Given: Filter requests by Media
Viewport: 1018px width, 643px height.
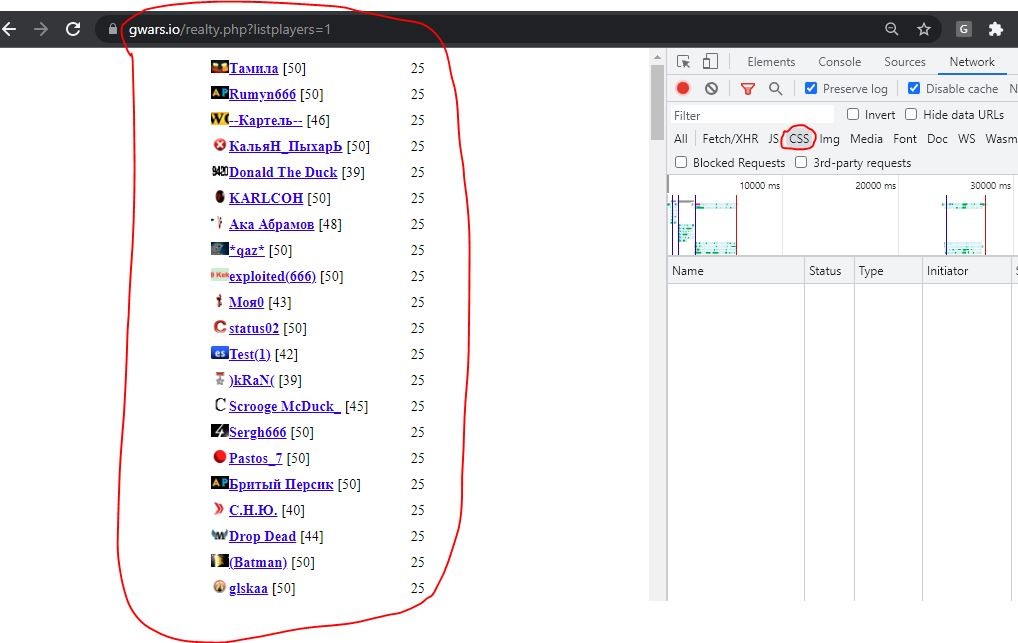Looking at the screenshot, I should 866,138.
